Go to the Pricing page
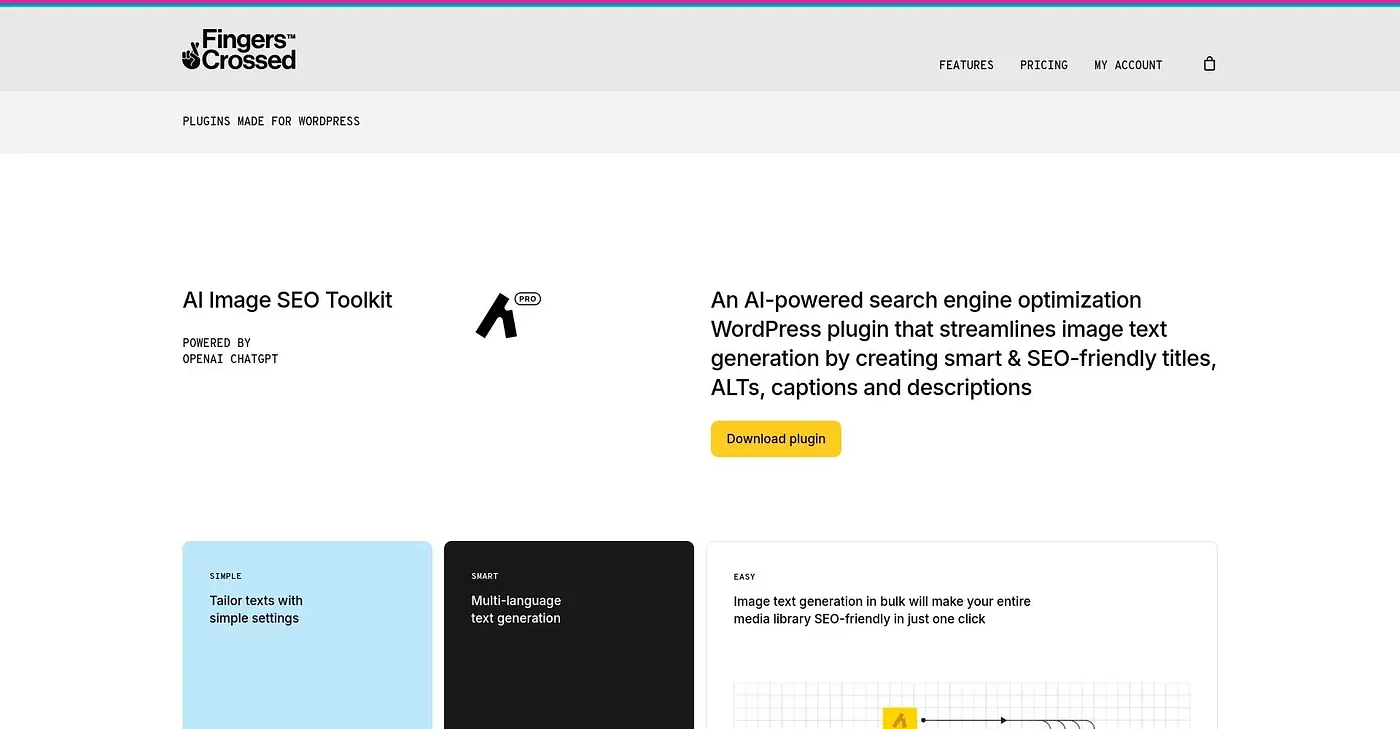Viewport: 1400px width, 729px height. (x=1044, y=65)
